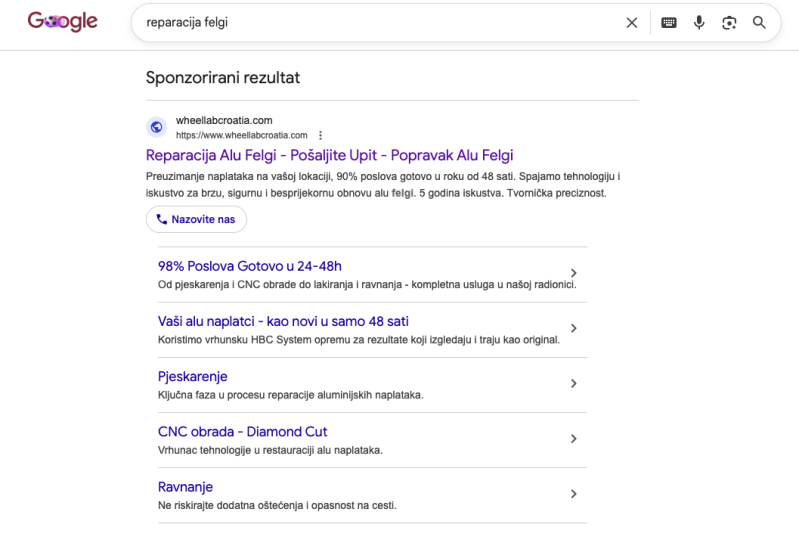Click the URL 'https://www.wheellabcroatia.com'
The width and height of the screenshot is (799, 543).
(242, 135)
